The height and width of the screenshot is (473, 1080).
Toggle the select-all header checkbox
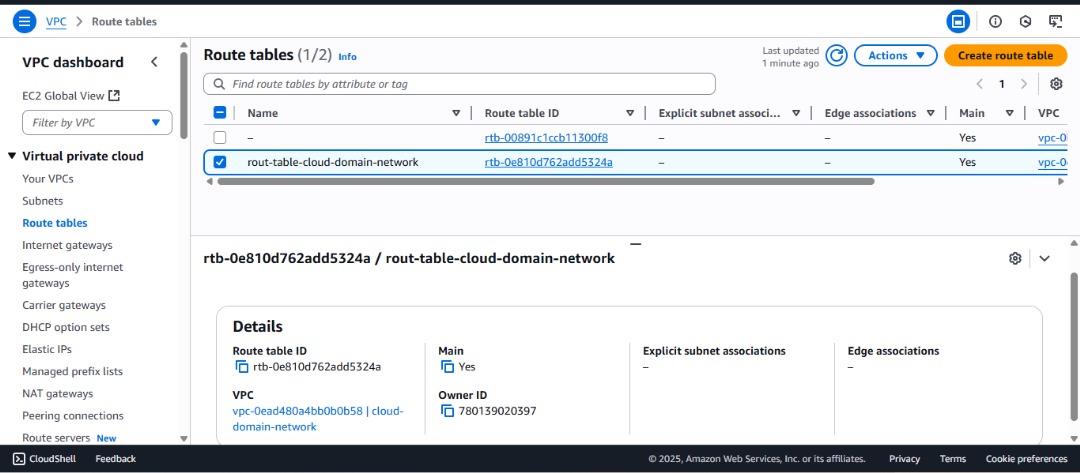pos(220,113)
